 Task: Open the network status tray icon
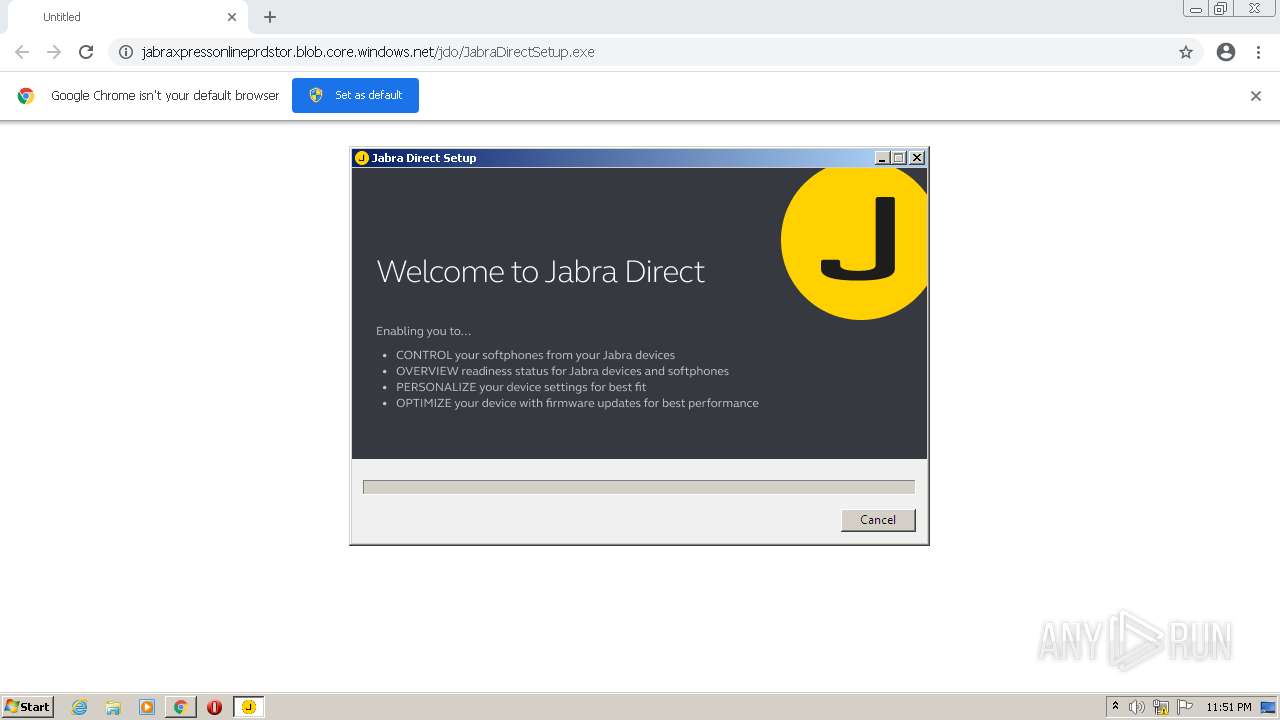1161,707
